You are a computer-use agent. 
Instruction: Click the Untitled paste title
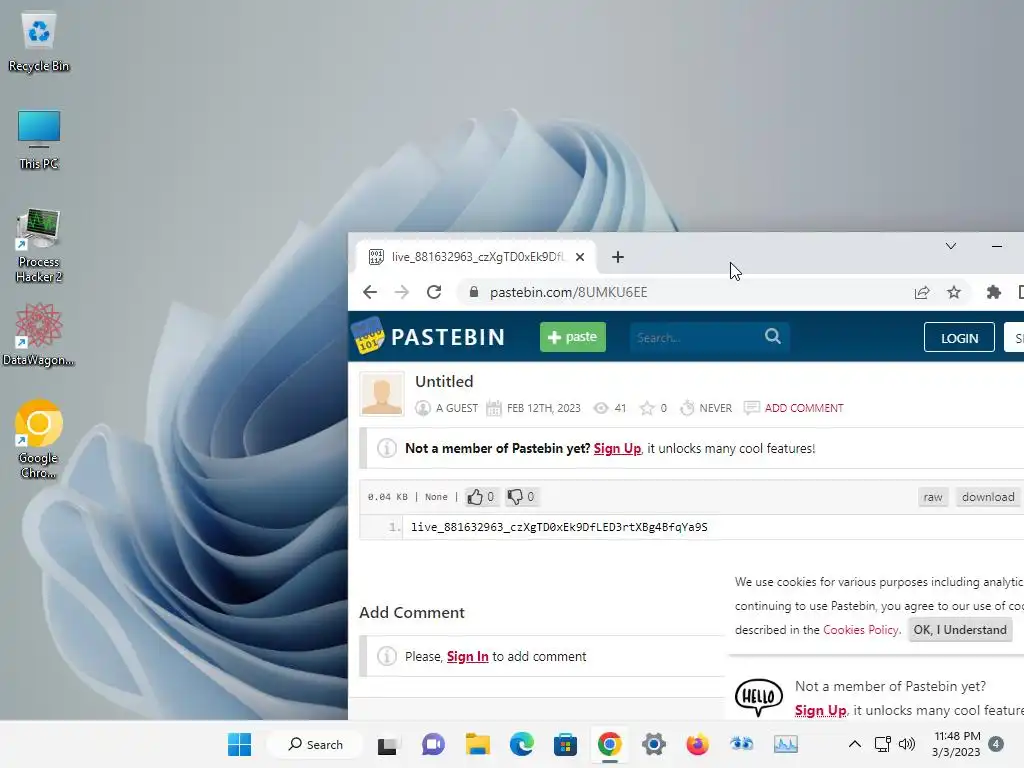(x=444, y=381)
